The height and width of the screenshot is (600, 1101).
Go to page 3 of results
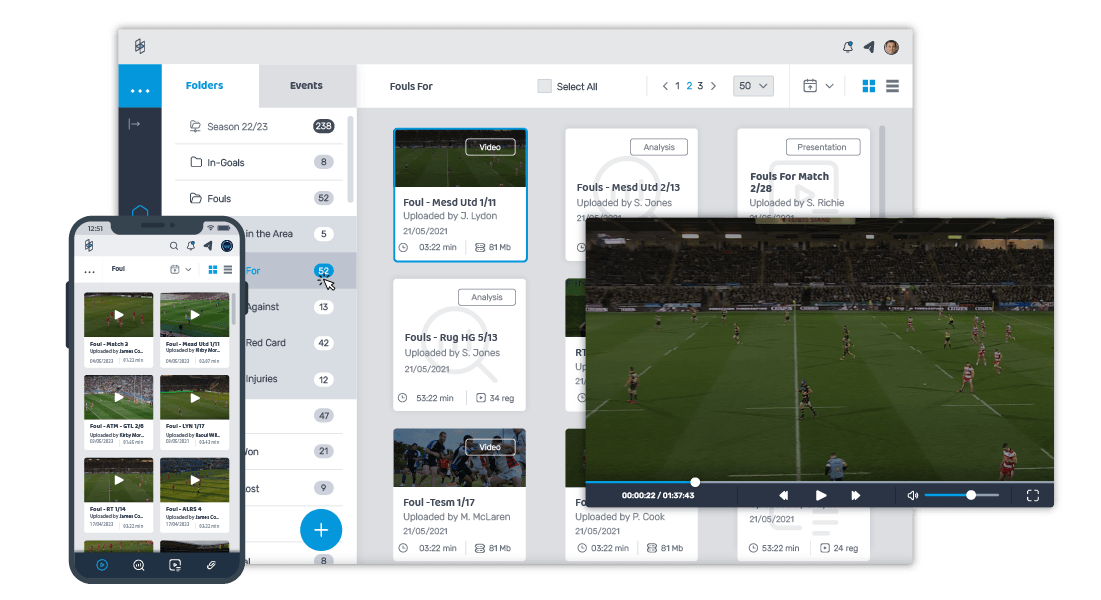click(x=701, y=86)
